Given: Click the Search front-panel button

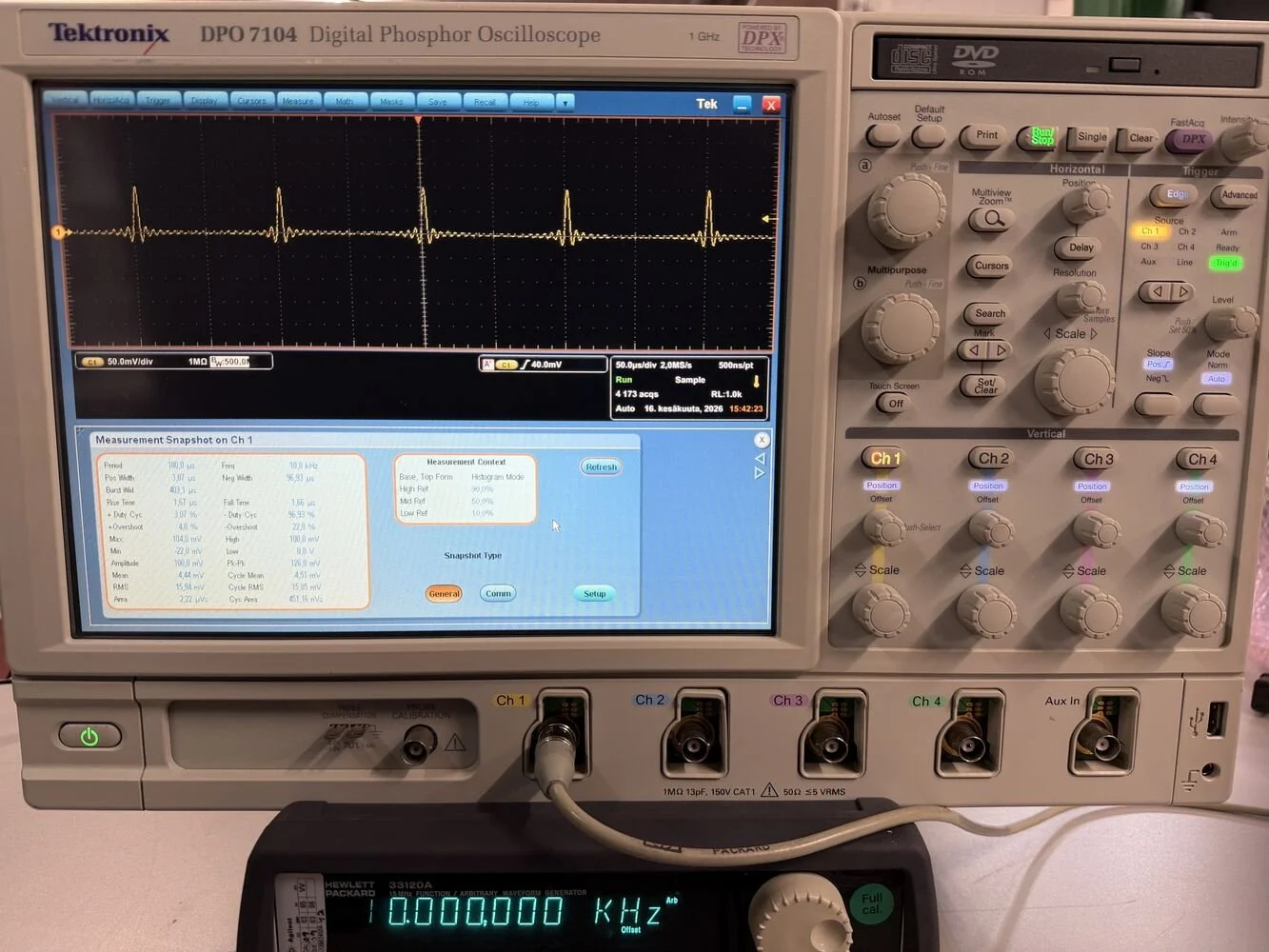Looking at the screenshot, I should click(989, 313).
